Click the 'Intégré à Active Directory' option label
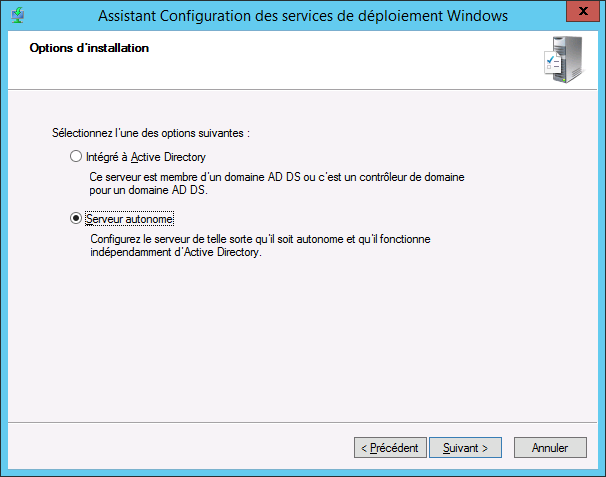Image resolution: width=606 pixels, height=477 pixels. (146, 157)
